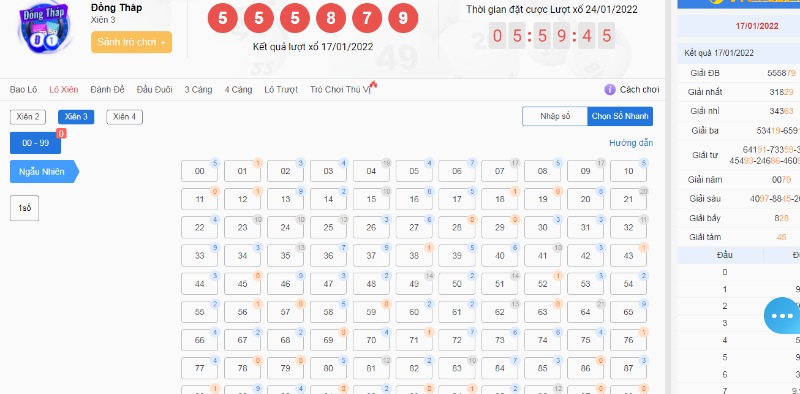Click the Đầu column header

pos(724,255)
